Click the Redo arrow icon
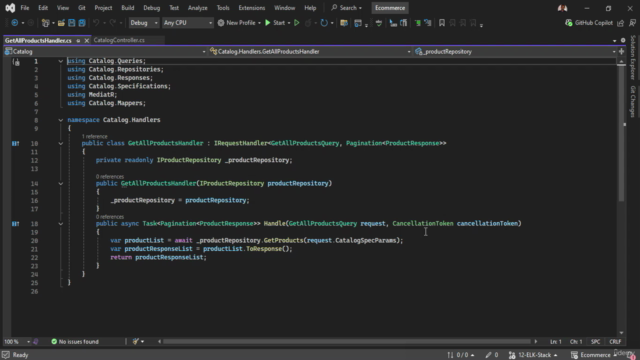640x360 pixels. pyautogui.click(x=113, y=23)
